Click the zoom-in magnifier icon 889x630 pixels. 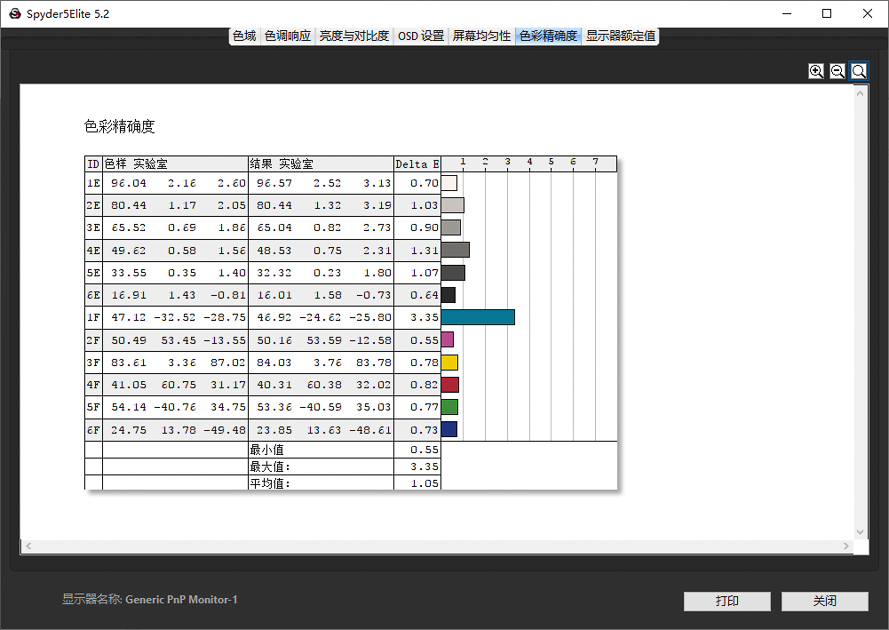pyautogui.click(x=817, y=71)
